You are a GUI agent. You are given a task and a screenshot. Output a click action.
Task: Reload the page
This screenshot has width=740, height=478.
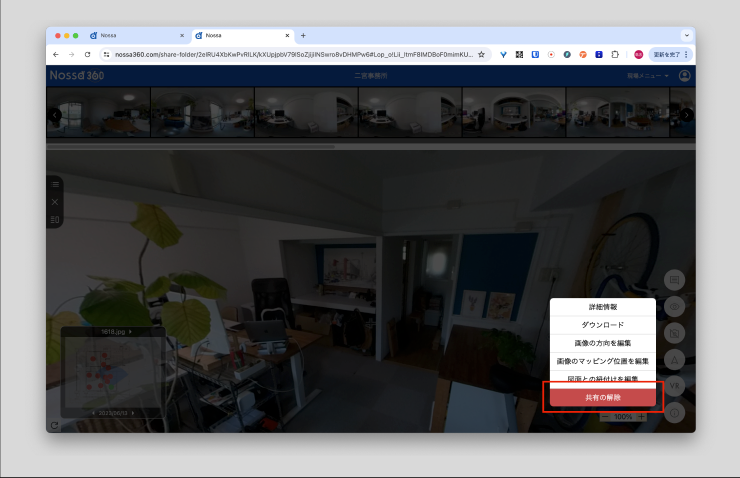[x=87, y=55]
